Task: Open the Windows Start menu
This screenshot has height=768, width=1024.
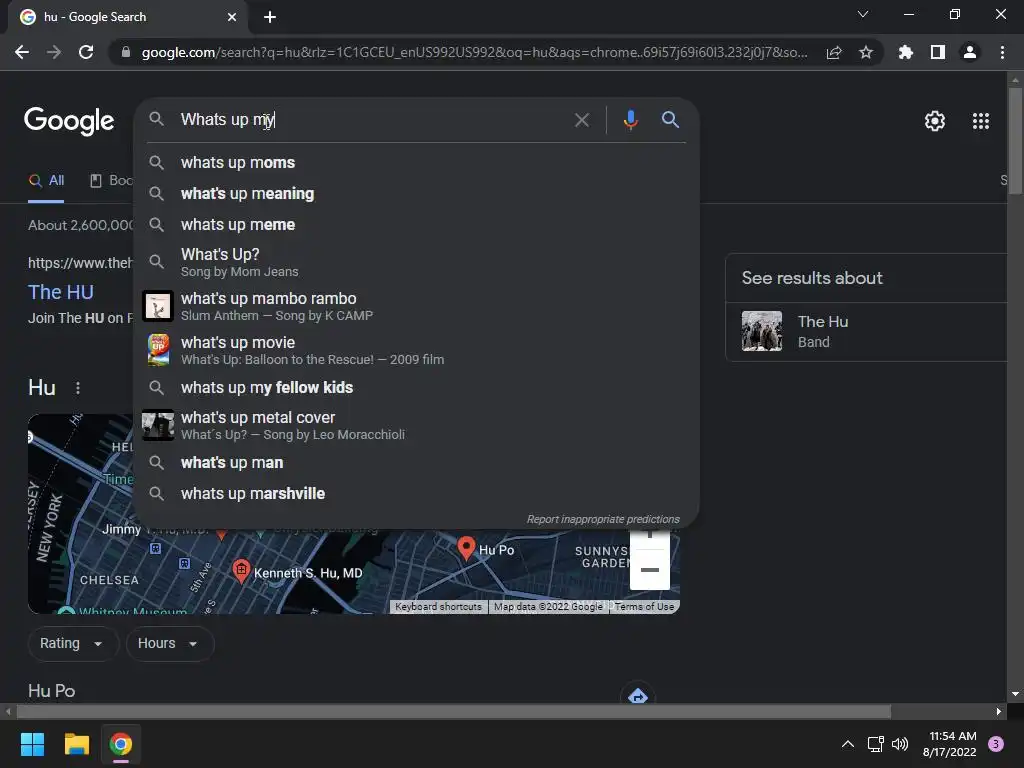Action: coord(32,744)
